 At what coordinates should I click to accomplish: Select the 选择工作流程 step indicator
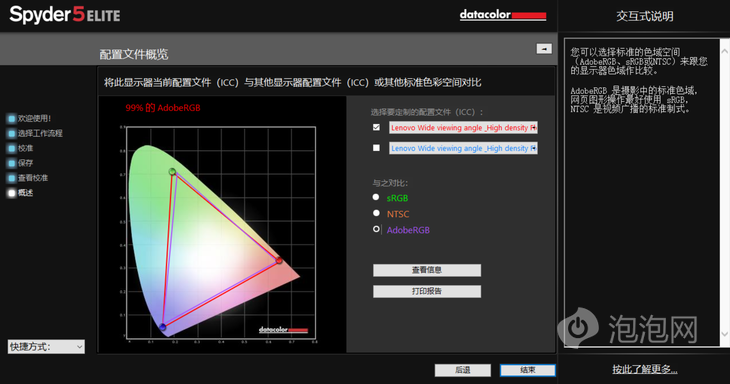(x=12, y=133)
